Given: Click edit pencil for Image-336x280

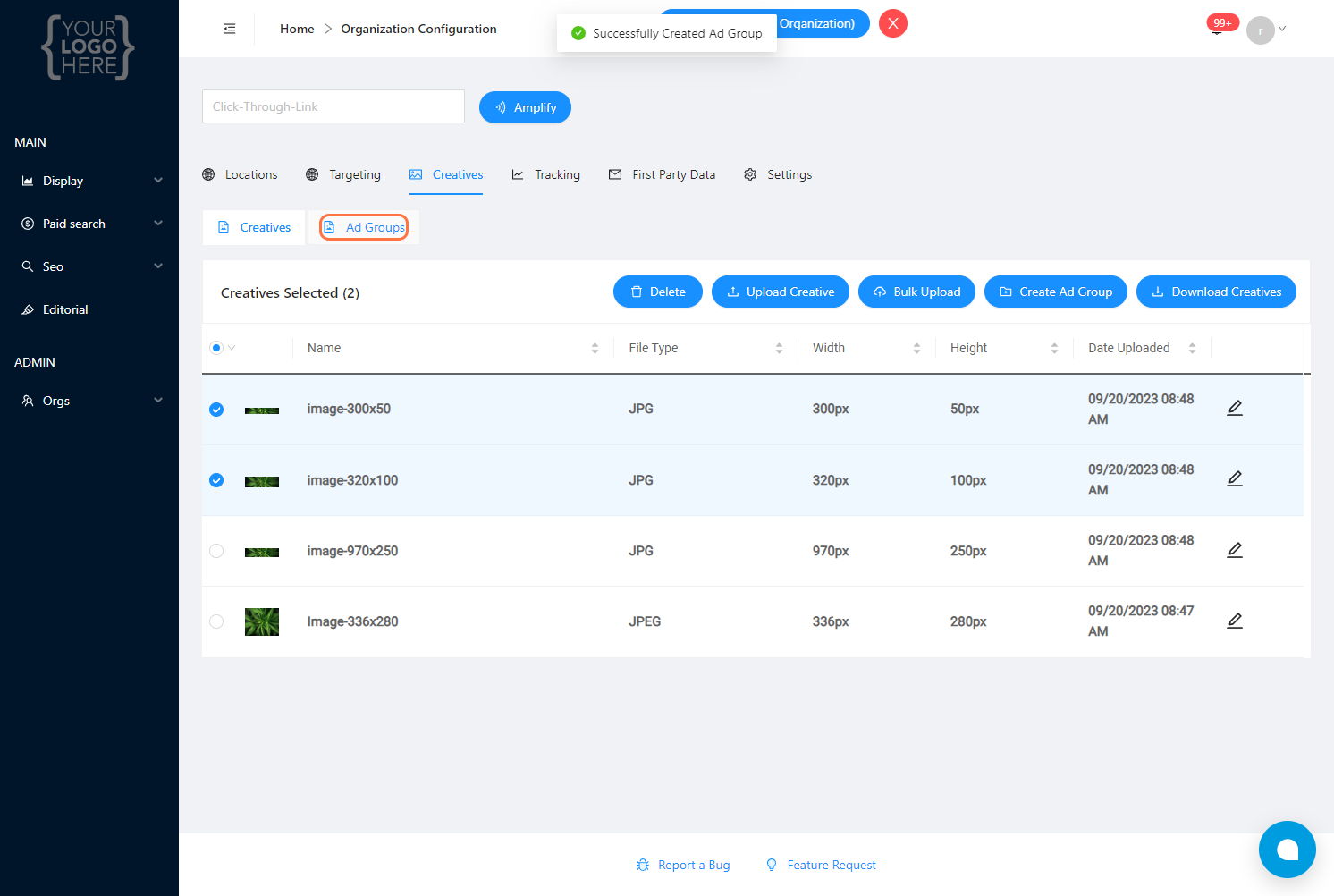Looking at the screenshot, I should coord(1235,621).
